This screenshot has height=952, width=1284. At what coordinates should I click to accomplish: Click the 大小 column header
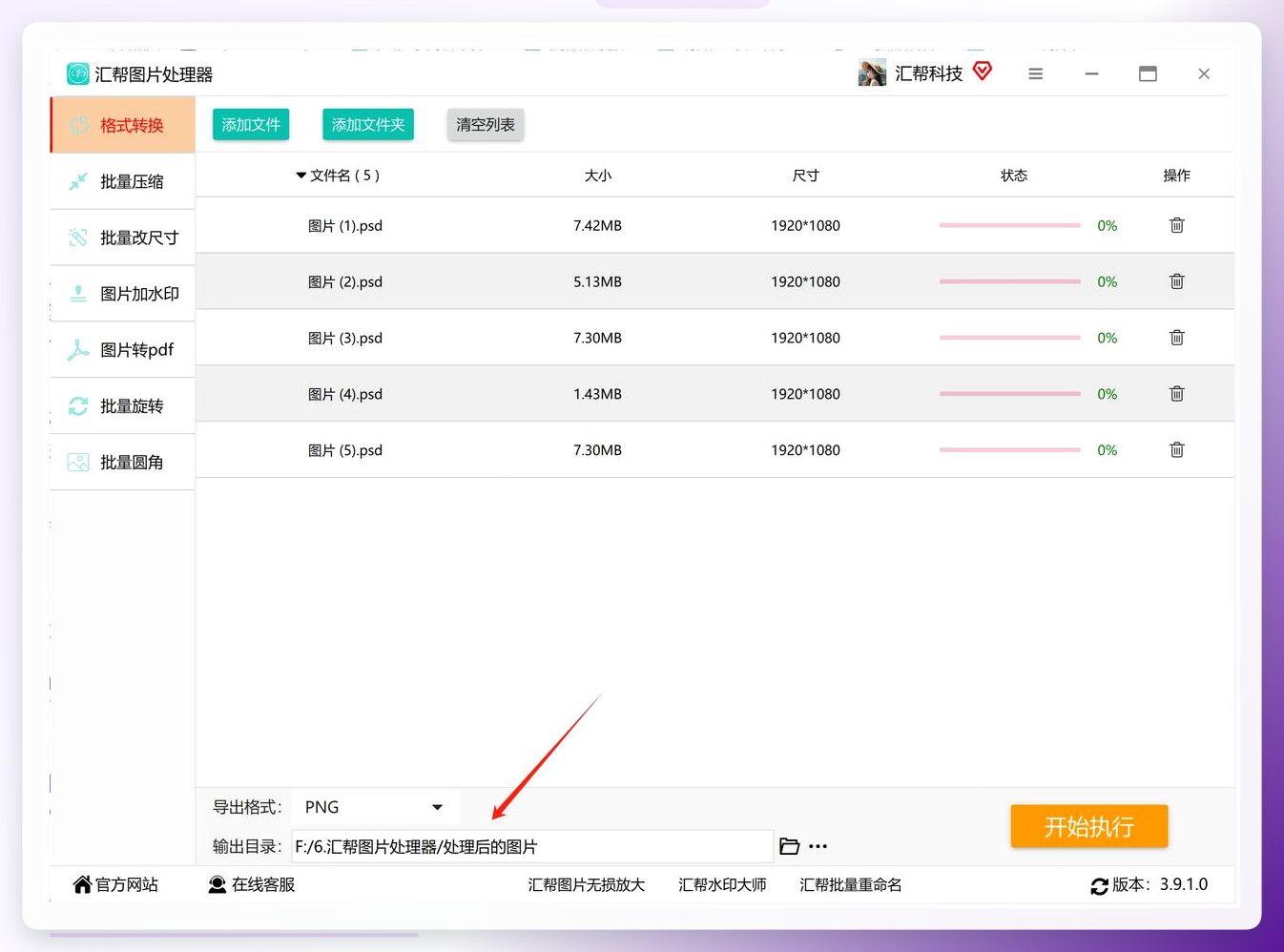tap(598, 176)
